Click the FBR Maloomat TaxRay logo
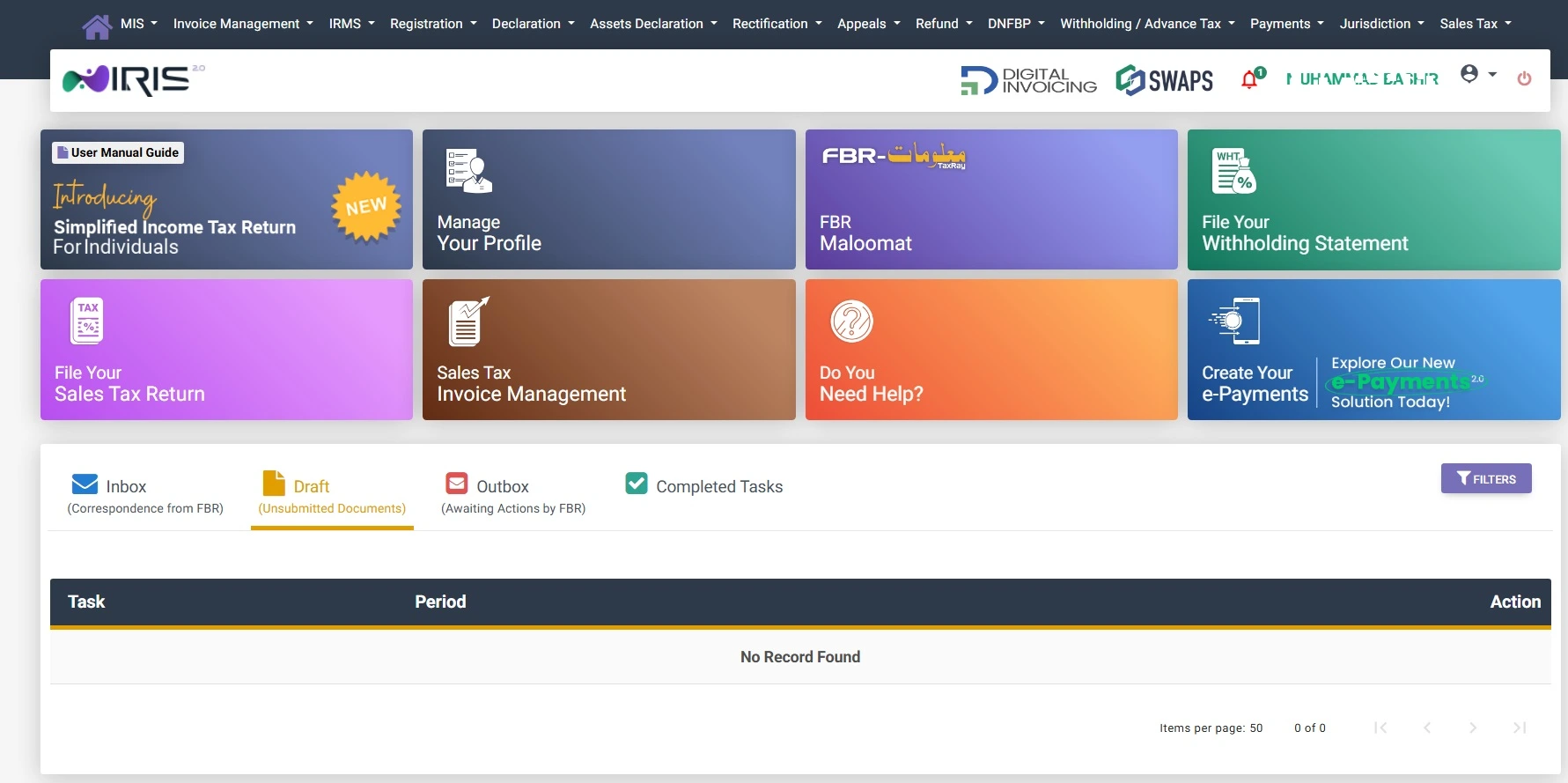The height and width of the screenshot is (783, 1568). point(894,156)
